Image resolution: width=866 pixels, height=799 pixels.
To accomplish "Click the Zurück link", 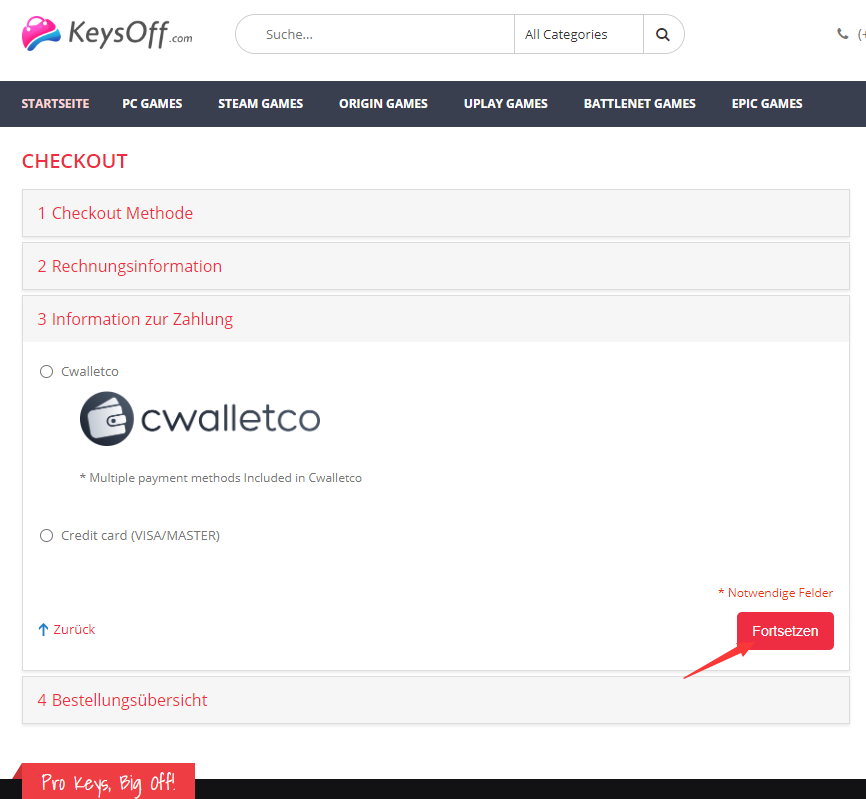I will point(74,629).
